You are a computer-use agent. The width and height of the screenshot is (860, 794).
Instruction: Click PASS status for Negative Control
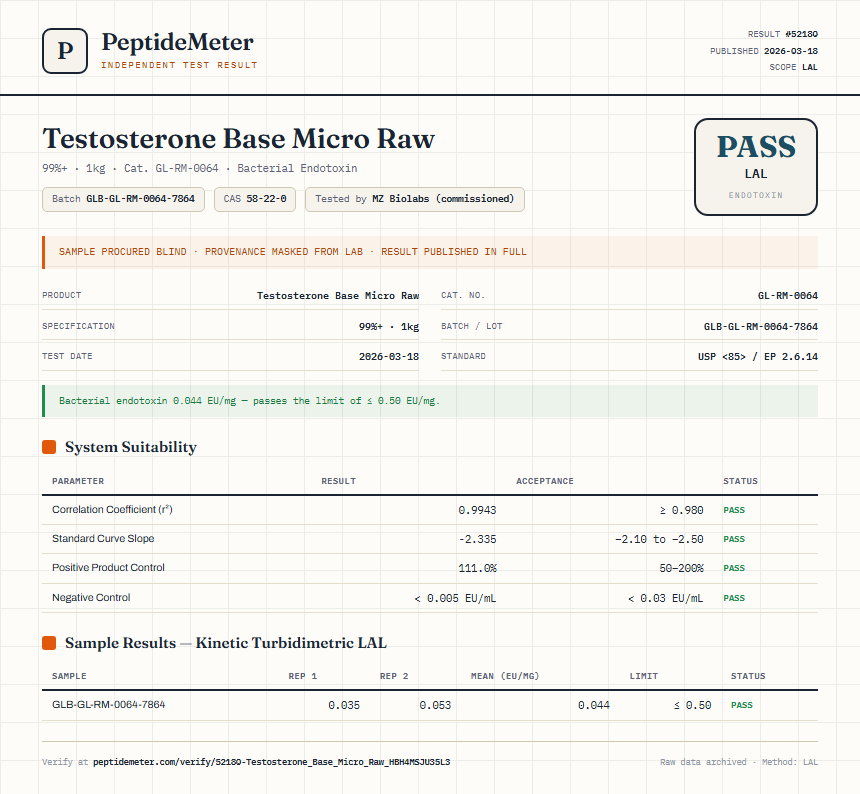734,598
